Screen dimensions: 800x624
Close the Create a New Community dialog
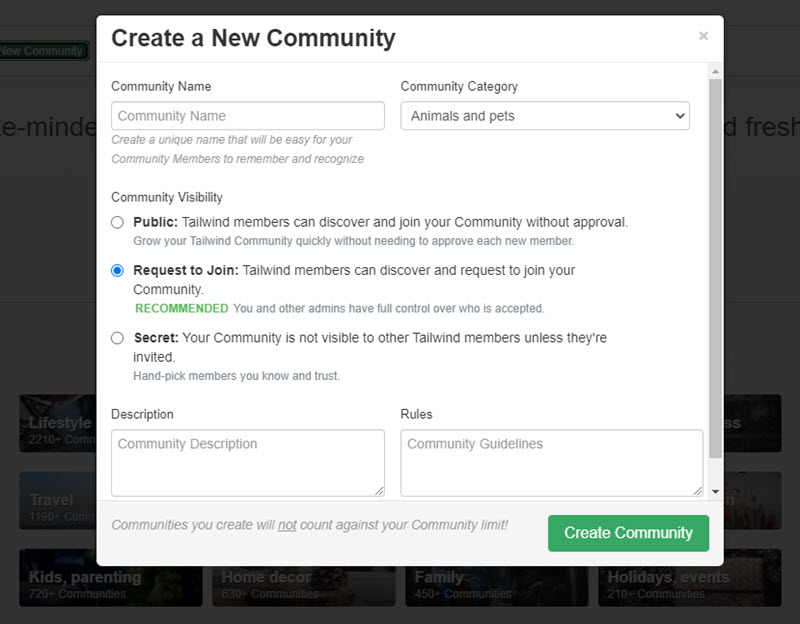tap(703, 36)
